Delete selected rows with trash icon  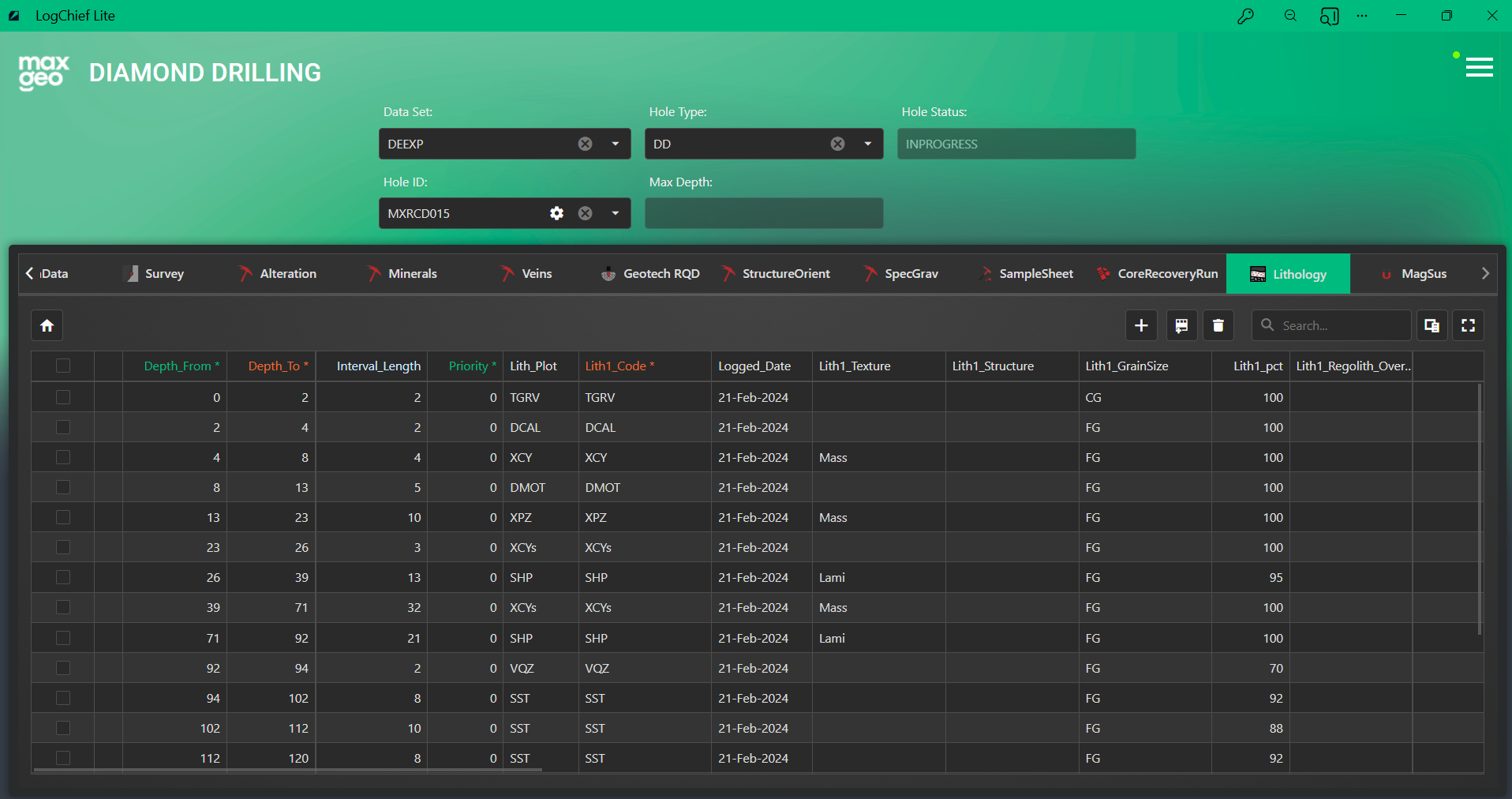(1218, 325)
